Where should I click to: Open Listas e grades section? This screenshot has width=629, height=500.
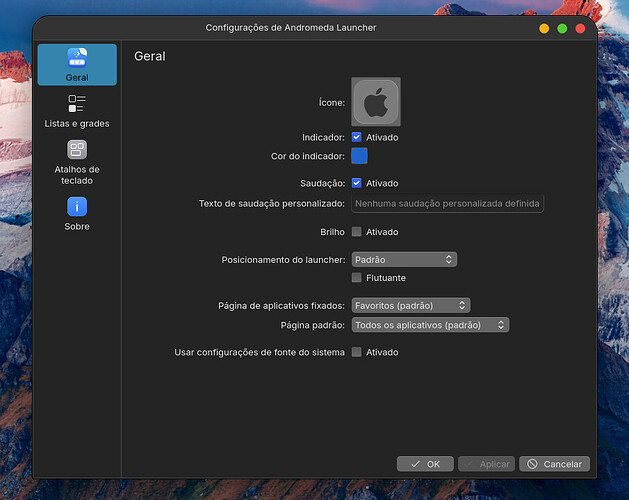pos(77,111)
